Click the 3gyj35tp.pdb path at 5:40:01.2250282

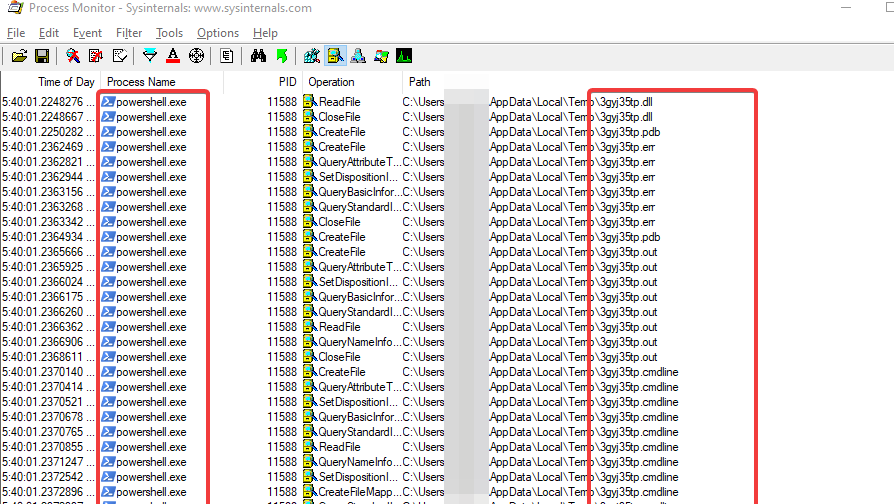tap(630, 132)
